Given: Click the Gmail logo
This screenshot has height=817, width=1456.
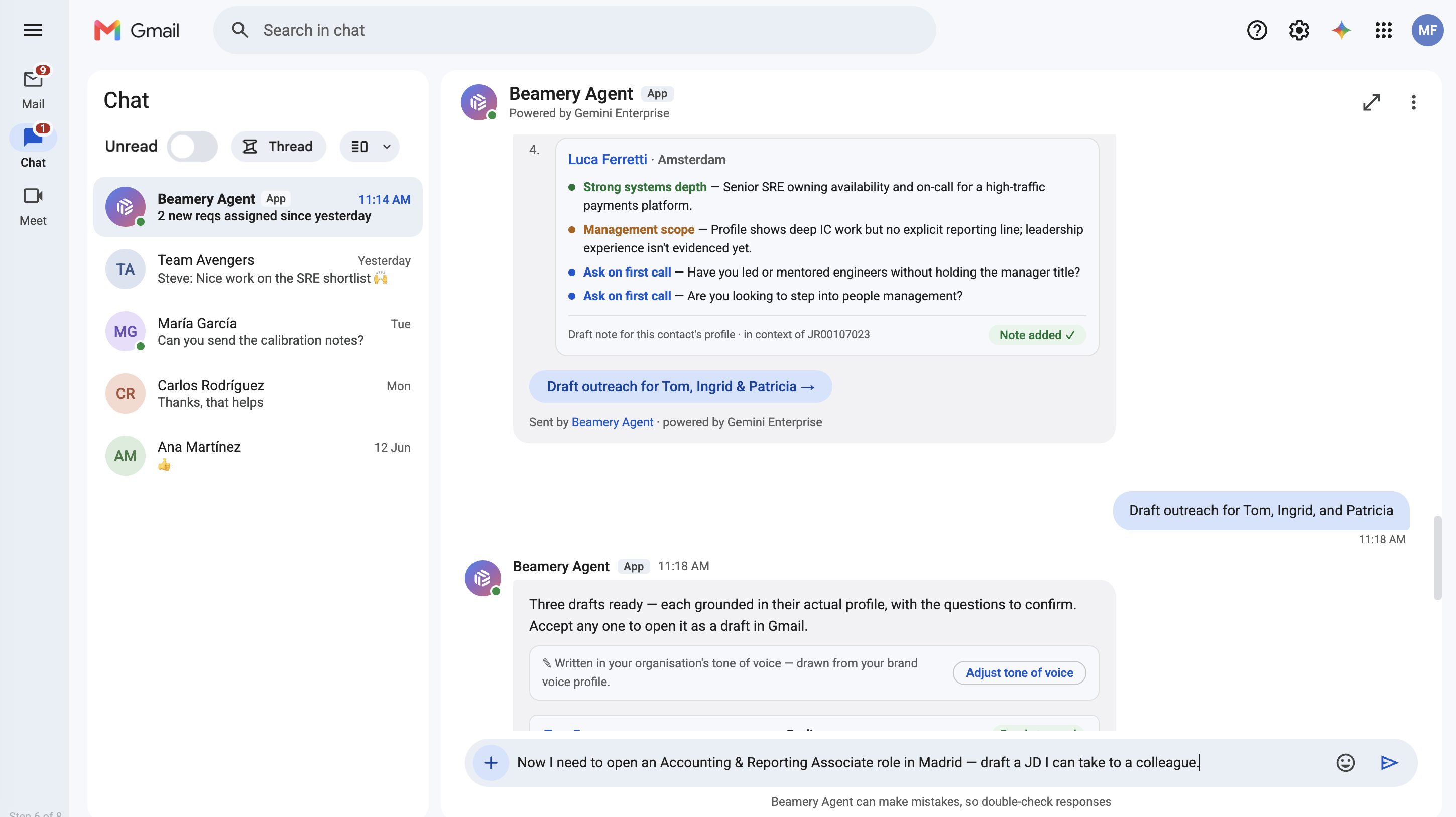Looking at the screenshot, I should click(136, 30).
